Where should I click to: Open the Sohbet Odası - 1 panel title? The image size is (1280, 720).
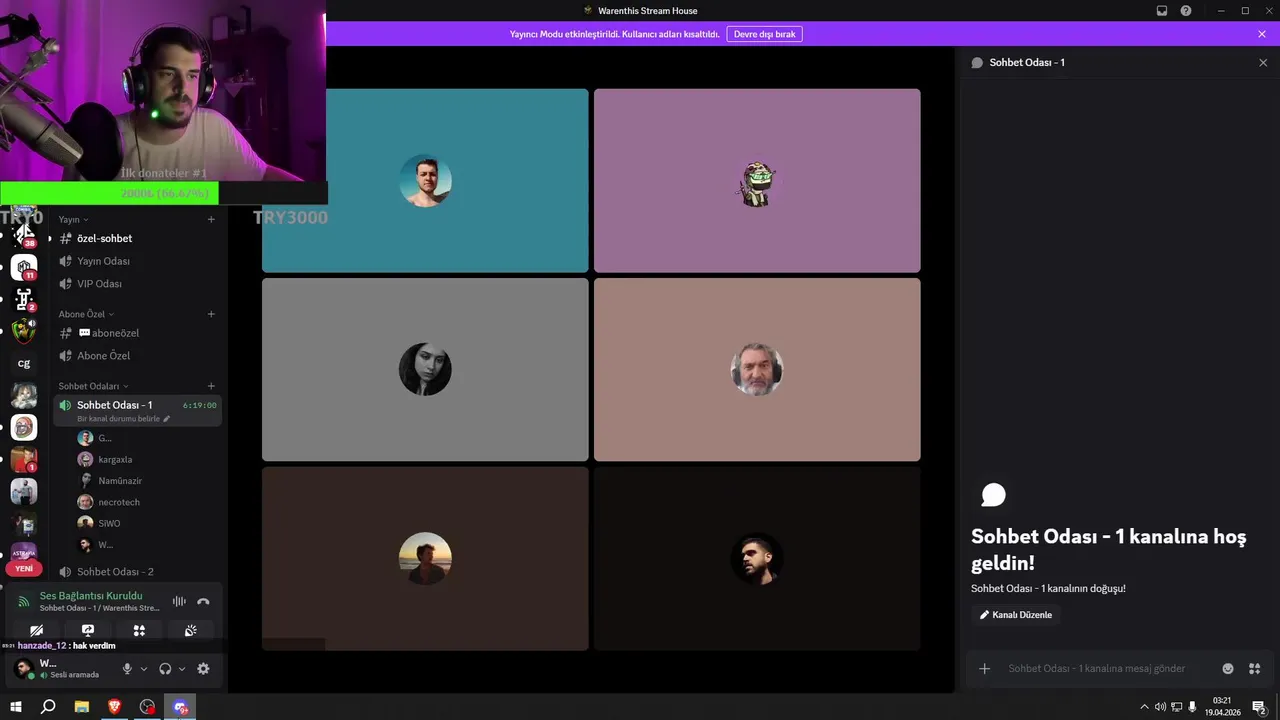1027,62
